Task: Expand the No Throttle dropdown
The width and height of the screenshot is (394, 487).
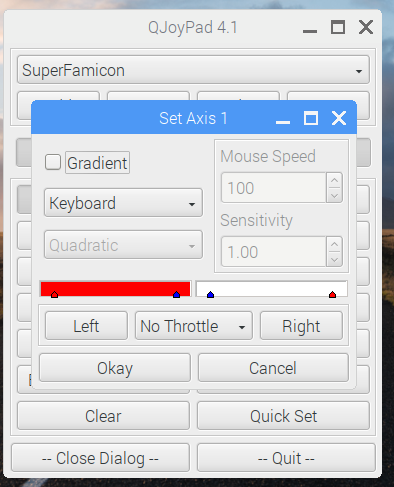Action: tap(194, 326)
